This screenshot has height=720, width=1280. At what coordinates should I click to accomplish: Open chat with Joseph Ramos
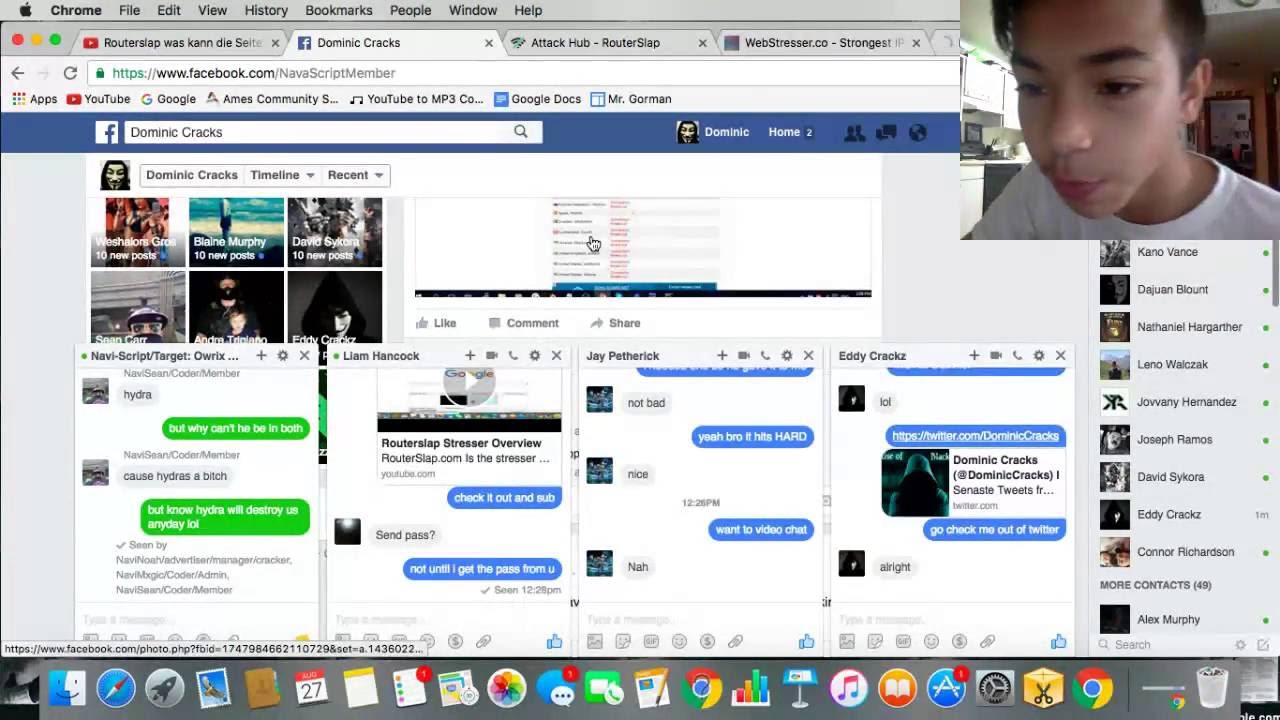coord(1184,440)
